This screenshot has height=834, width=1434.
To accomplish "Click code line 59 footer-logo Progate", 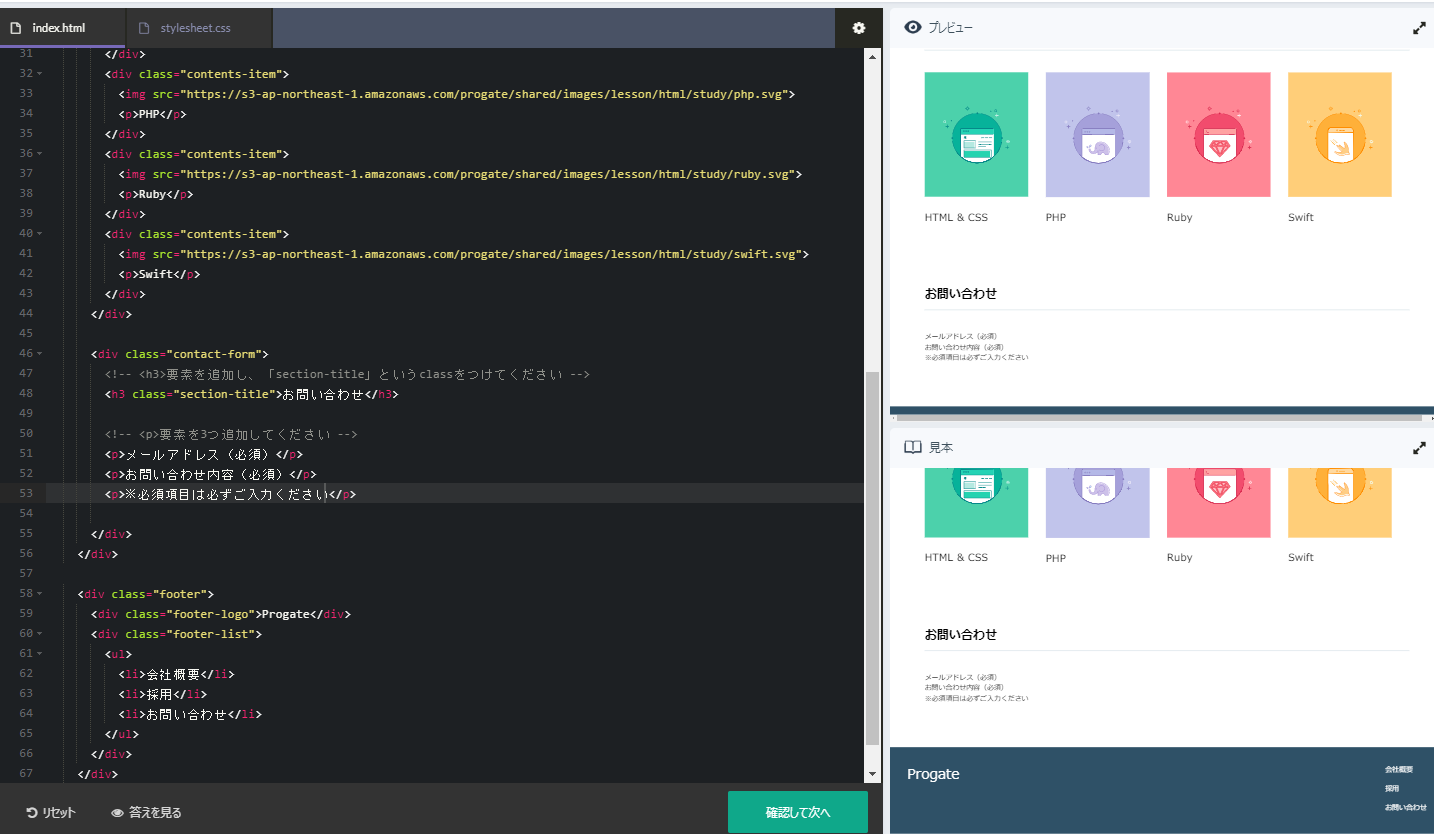I will [221, 614].
